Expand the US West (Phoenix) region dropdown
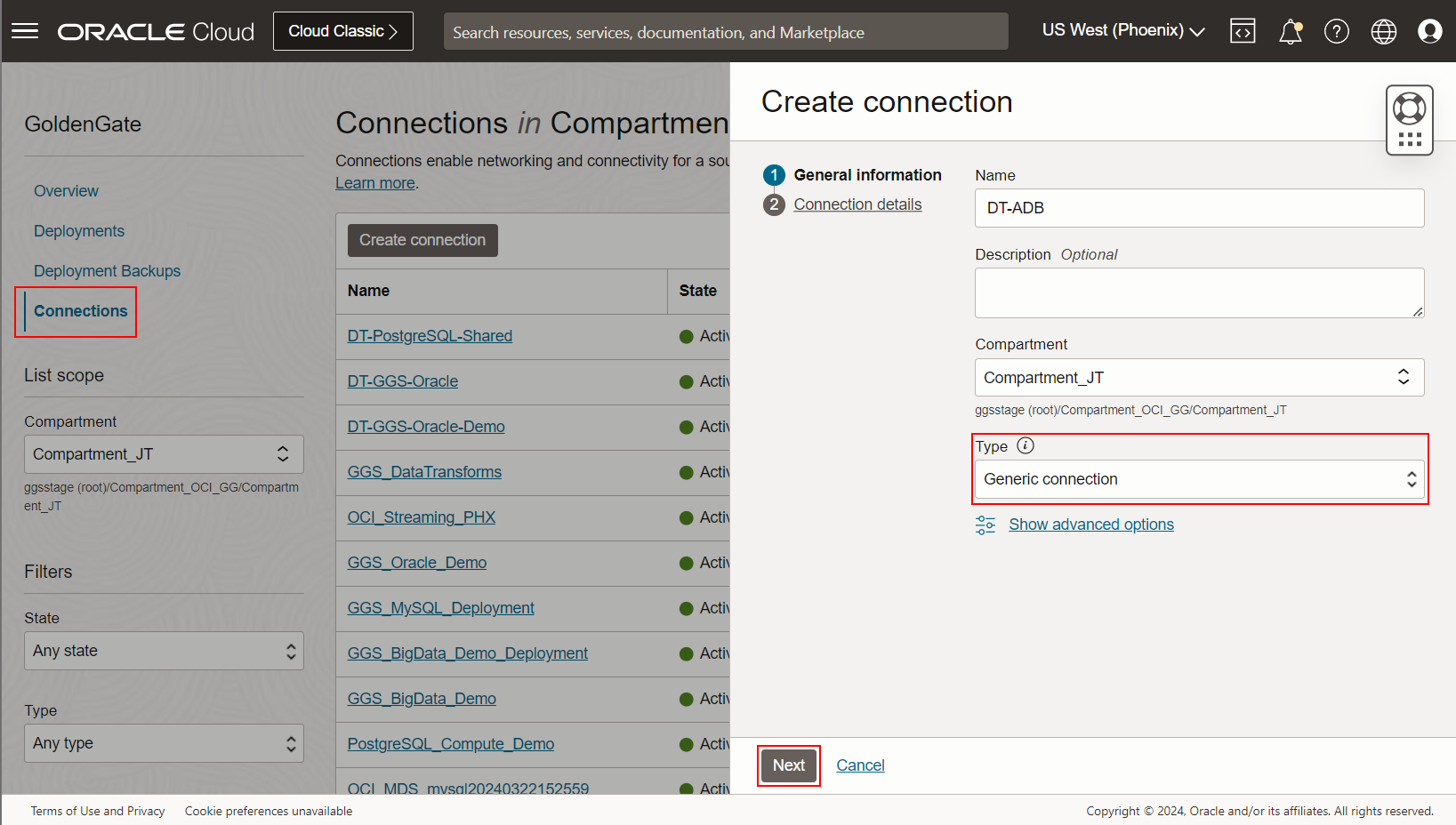This screenshot has width=1456, height=825. 1122,29
